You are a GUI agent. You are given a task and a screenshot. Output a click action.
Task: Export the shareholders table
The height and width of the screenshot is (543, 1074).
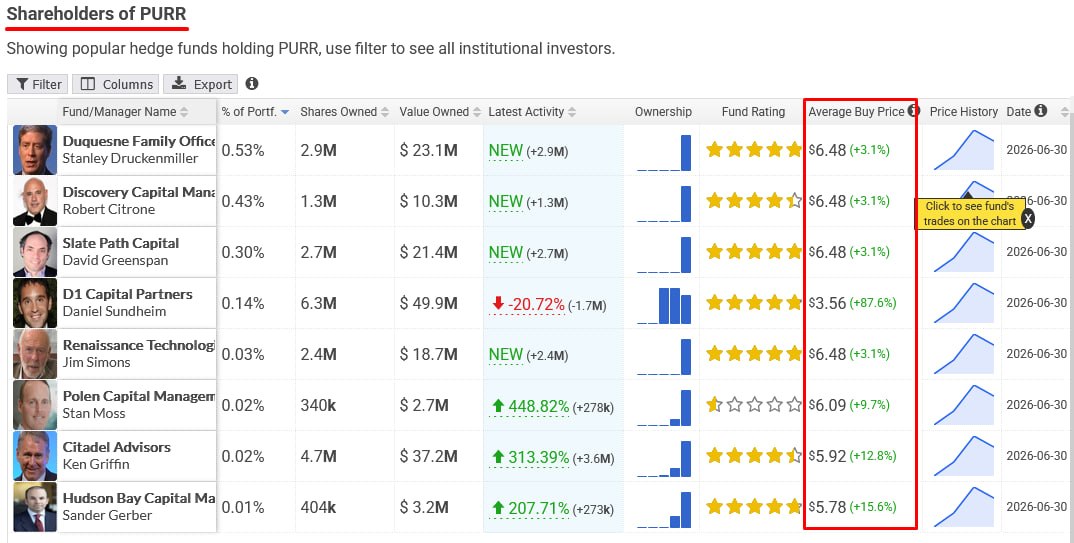tap(201, 84)
